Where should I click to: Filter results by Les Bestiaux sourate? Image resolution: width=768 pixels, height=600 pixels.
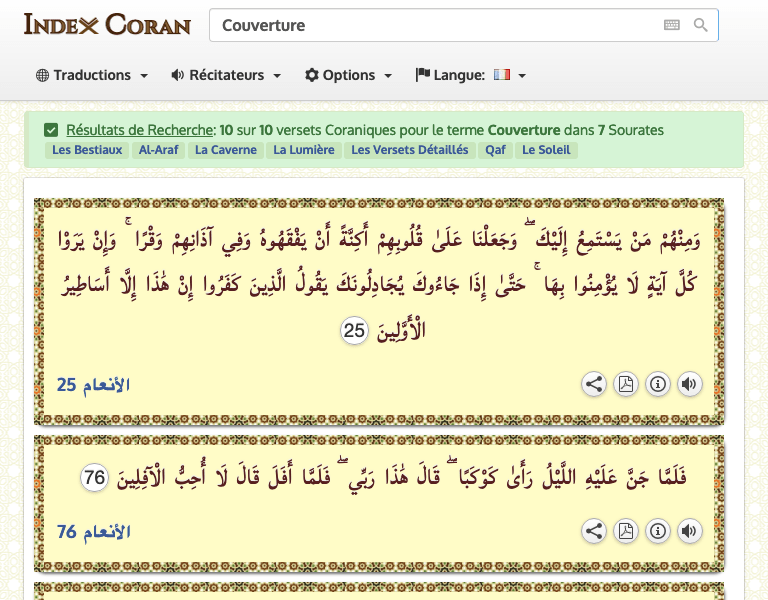pyautogui.click(x=87, y=150)
